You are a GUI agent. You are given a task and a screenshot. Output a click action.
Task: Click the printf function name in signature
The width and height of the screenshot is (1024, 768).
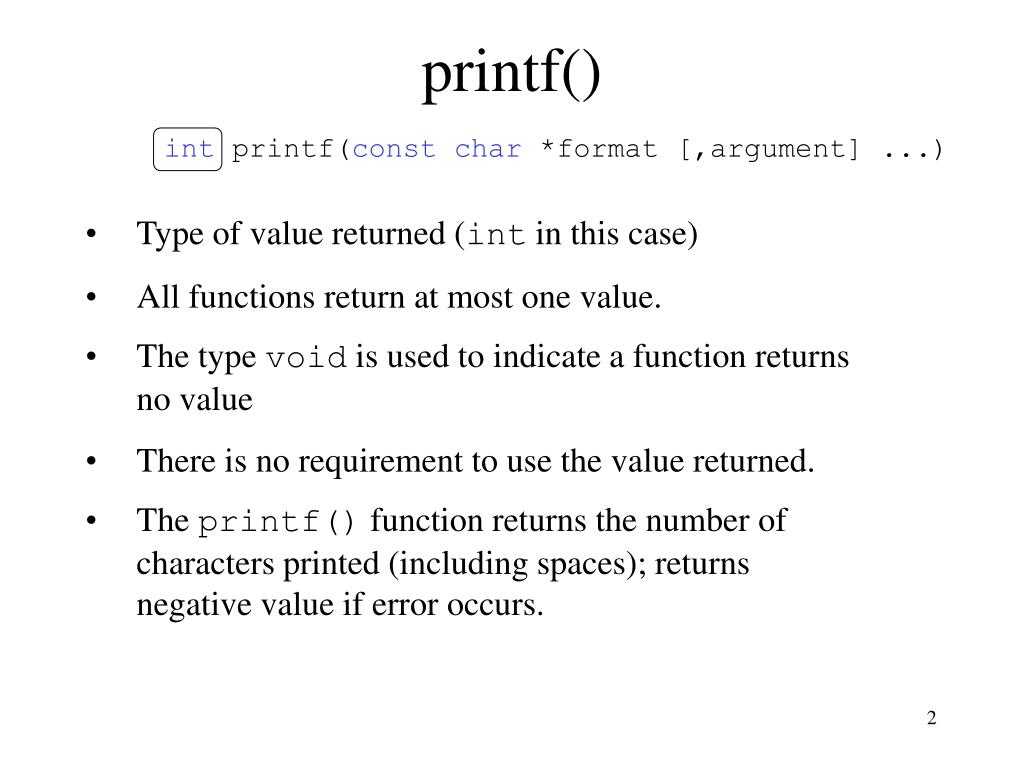282,150
